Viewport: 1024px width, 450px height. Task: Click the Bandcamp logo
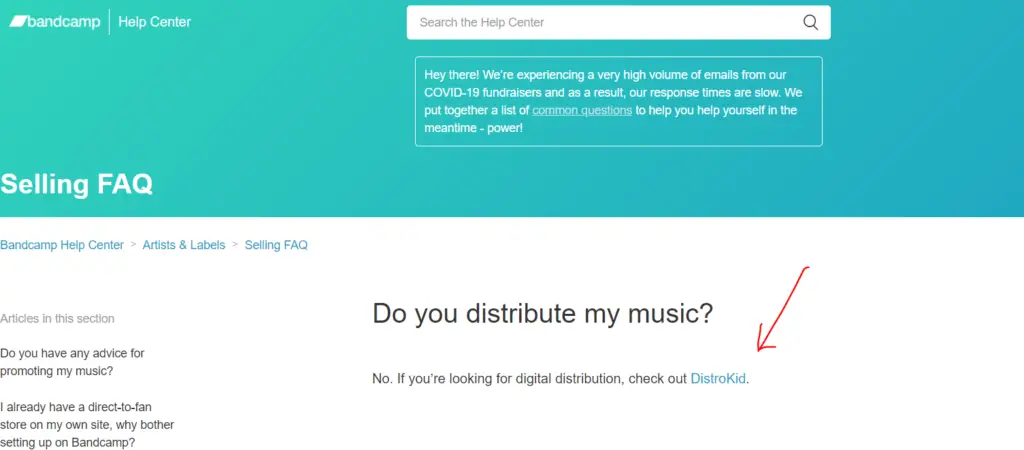coord(55,22)
